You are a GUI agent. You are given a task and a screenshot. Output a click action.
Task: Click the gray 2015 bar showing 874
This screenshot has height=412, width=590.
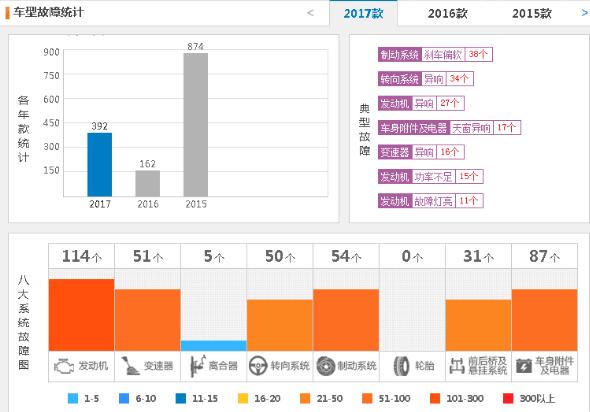[x=196, y=125]
